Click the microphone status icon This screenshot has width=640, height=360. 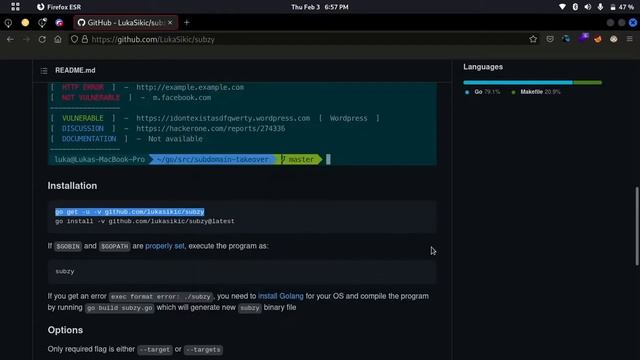600,7
